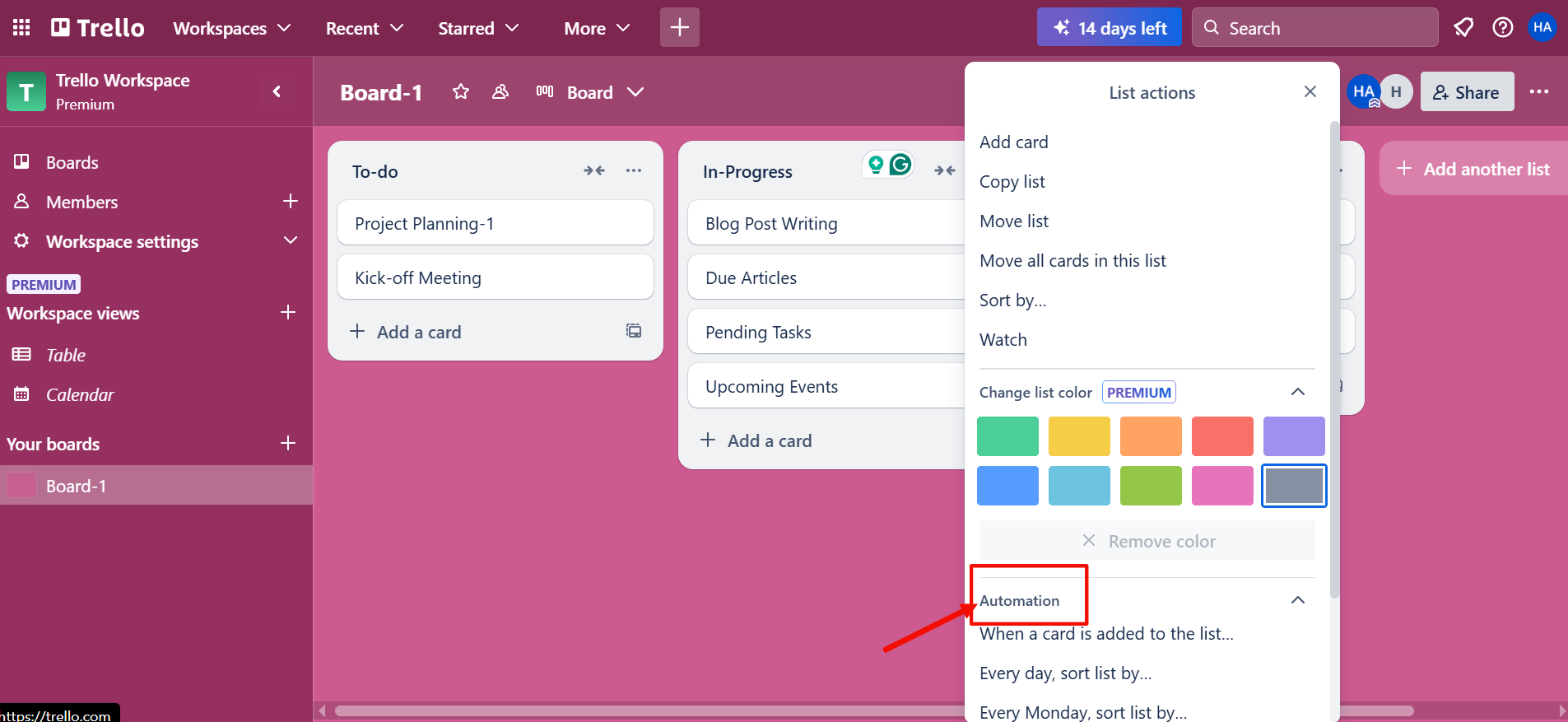Viewport: 1568px width, 722px height.
Task: Open the To-do list actions ellipsis
Action: [634, 170]
